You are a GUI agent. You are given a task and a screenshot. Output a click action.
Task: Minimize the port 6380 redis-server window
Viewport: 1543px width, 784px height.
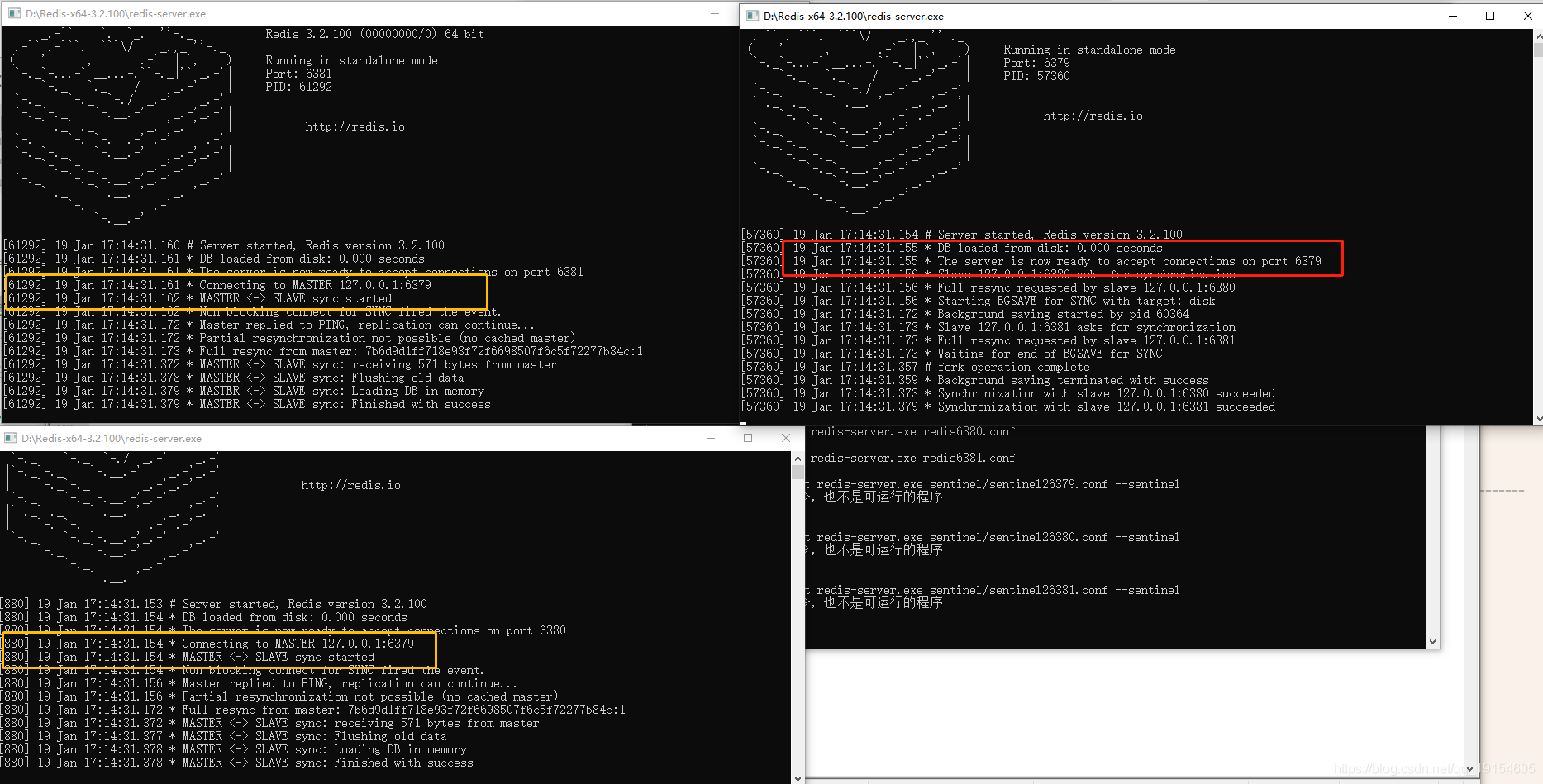[711, 438]
